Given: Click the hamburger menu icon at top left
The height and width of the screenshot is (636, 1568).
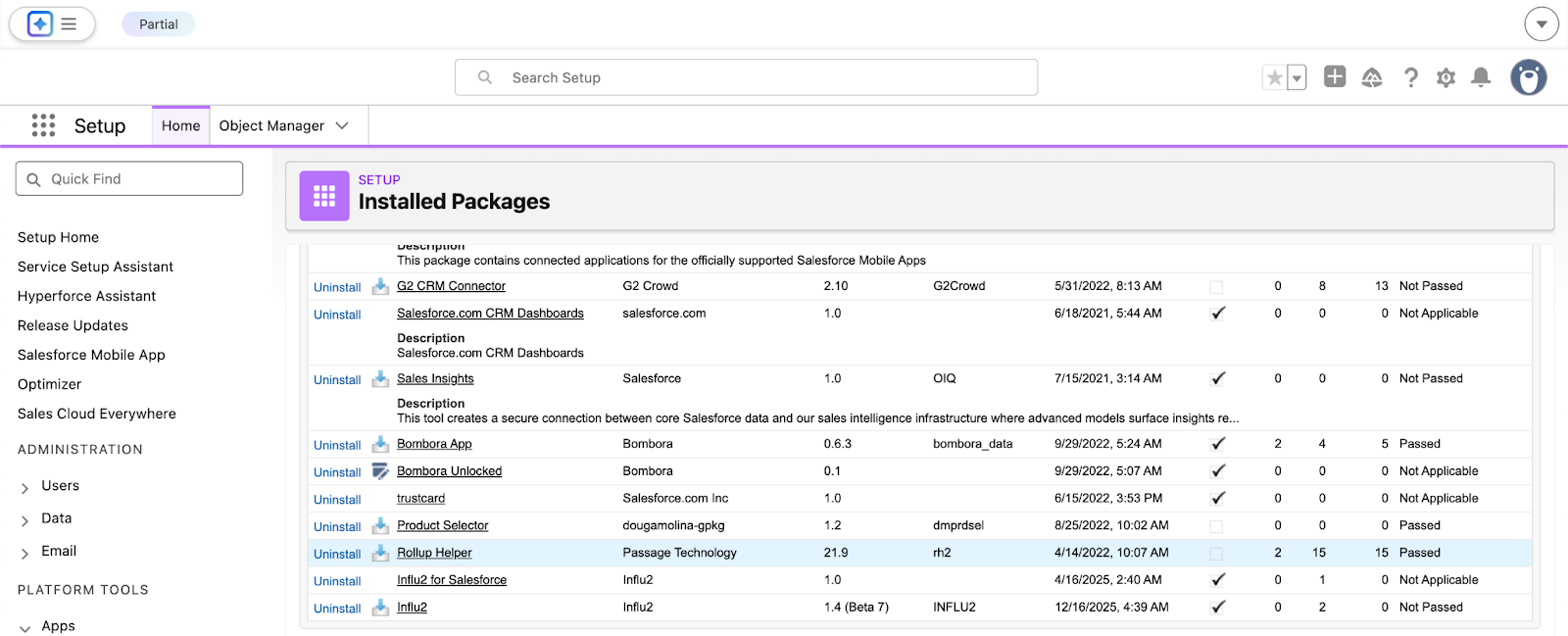Looking at the screenshot, I should point(69,24).
